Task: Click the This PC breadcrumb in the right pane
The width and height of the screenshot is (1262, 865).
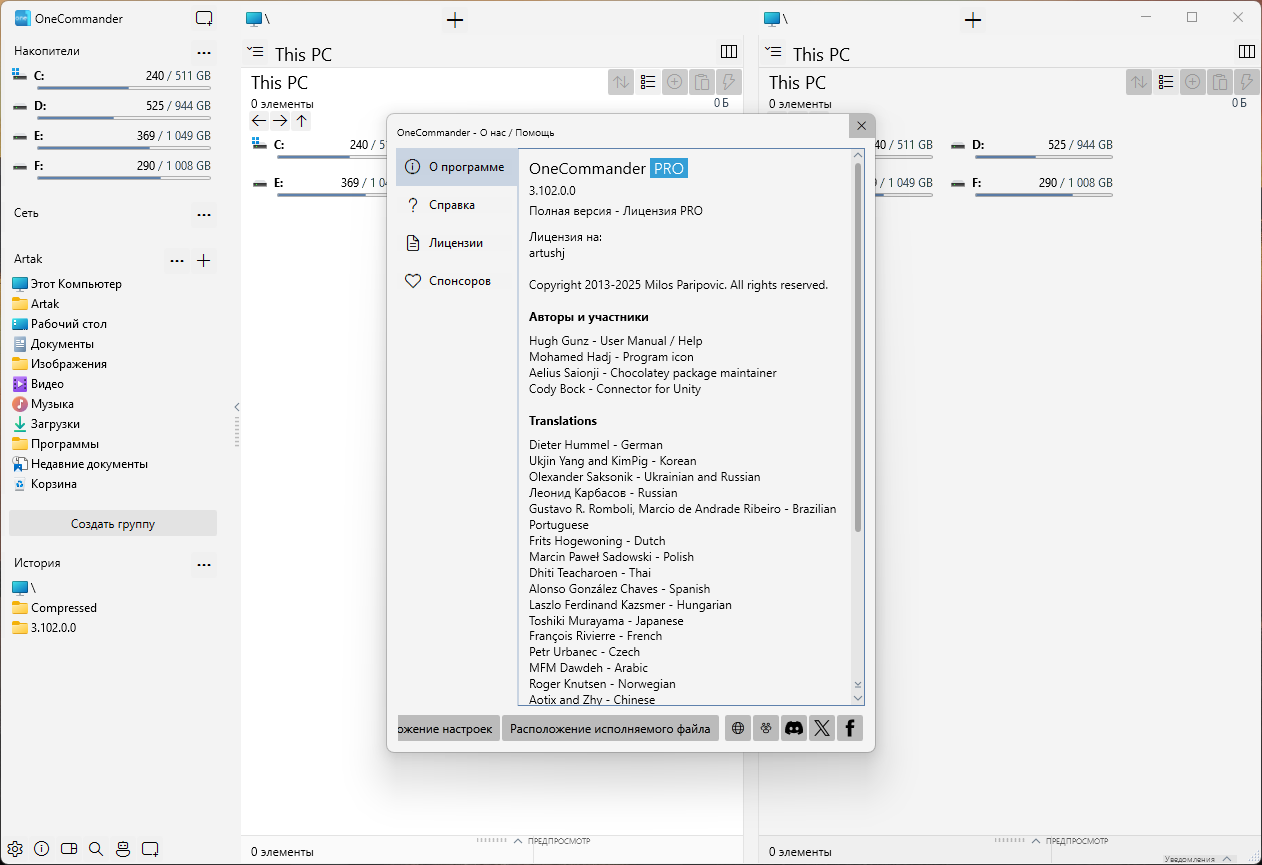Action: coord(821,54)
